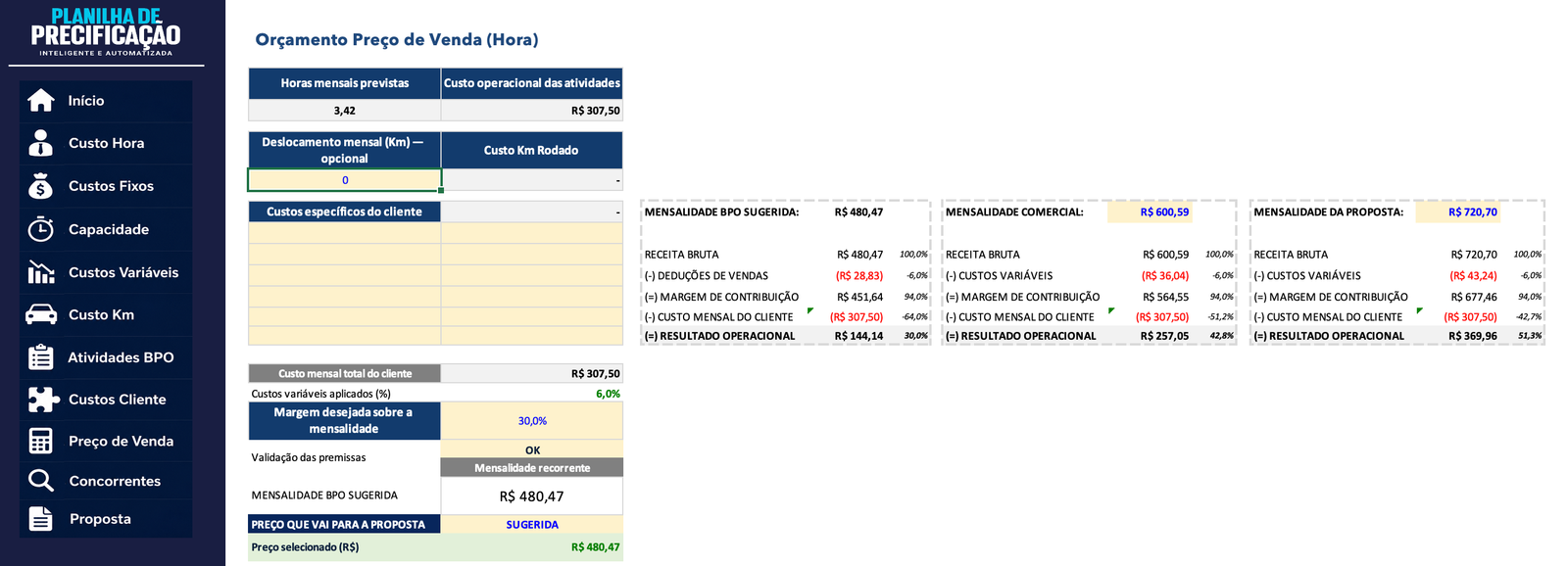
Task: Click the OK validation status cell
Action: pos(532,450)
